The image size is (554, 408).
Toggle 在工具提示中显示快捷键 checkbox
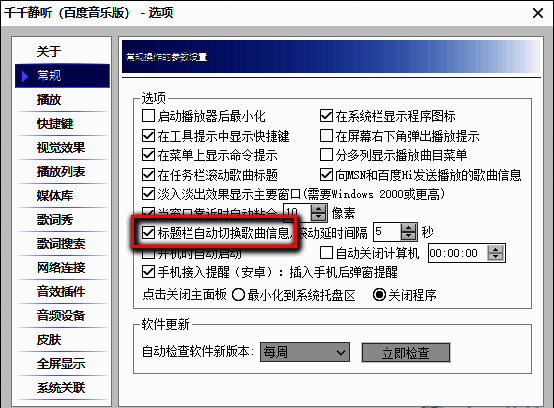click(x=148, y=135)
